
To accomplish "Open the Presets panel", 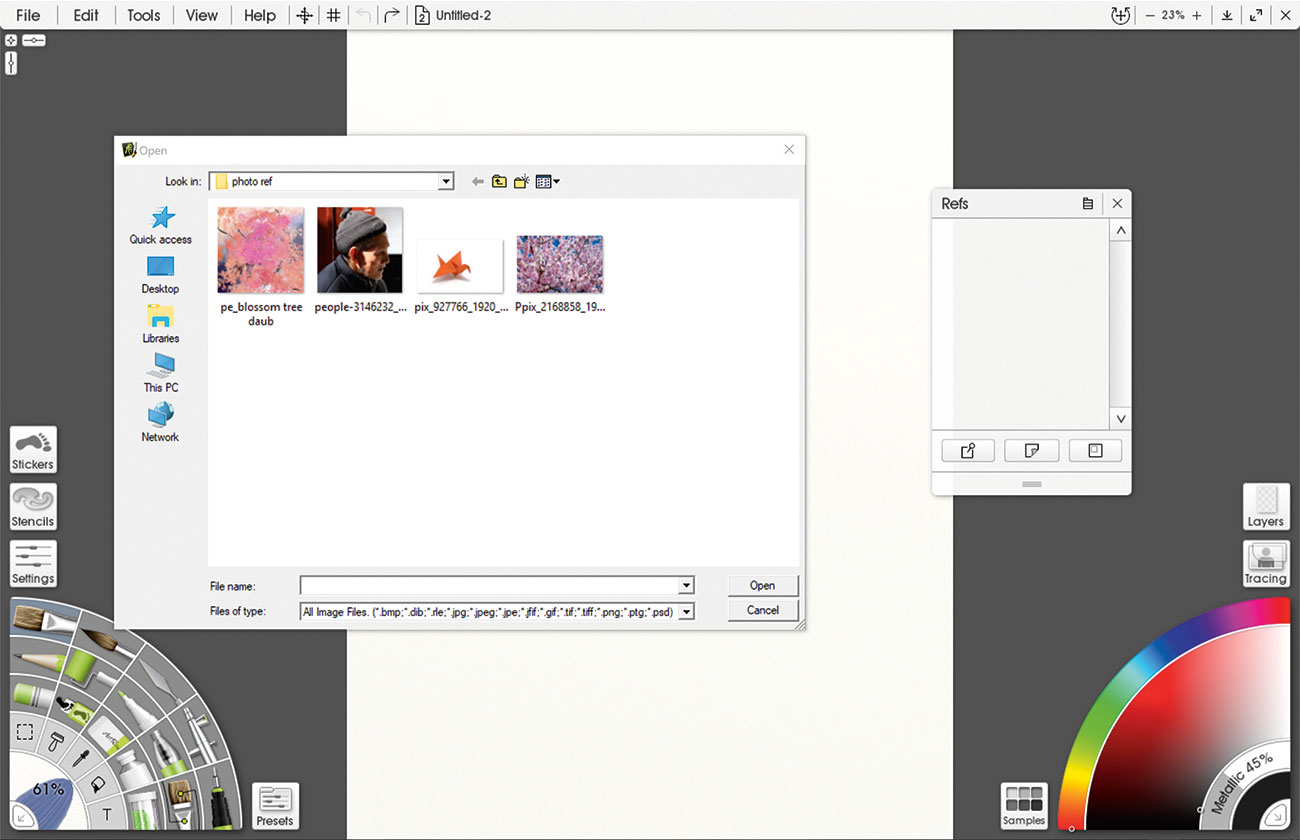I will [274, 806].
